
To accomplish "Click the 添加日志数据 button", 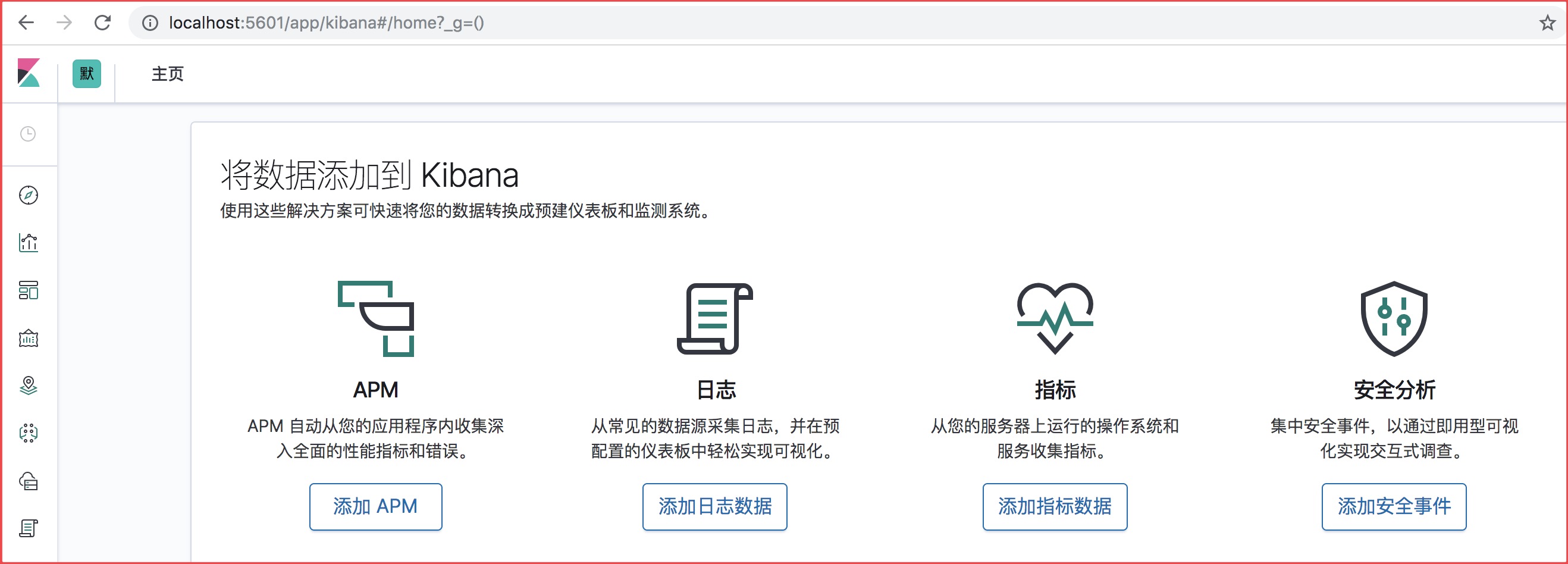I will click(x=715, y=507).
